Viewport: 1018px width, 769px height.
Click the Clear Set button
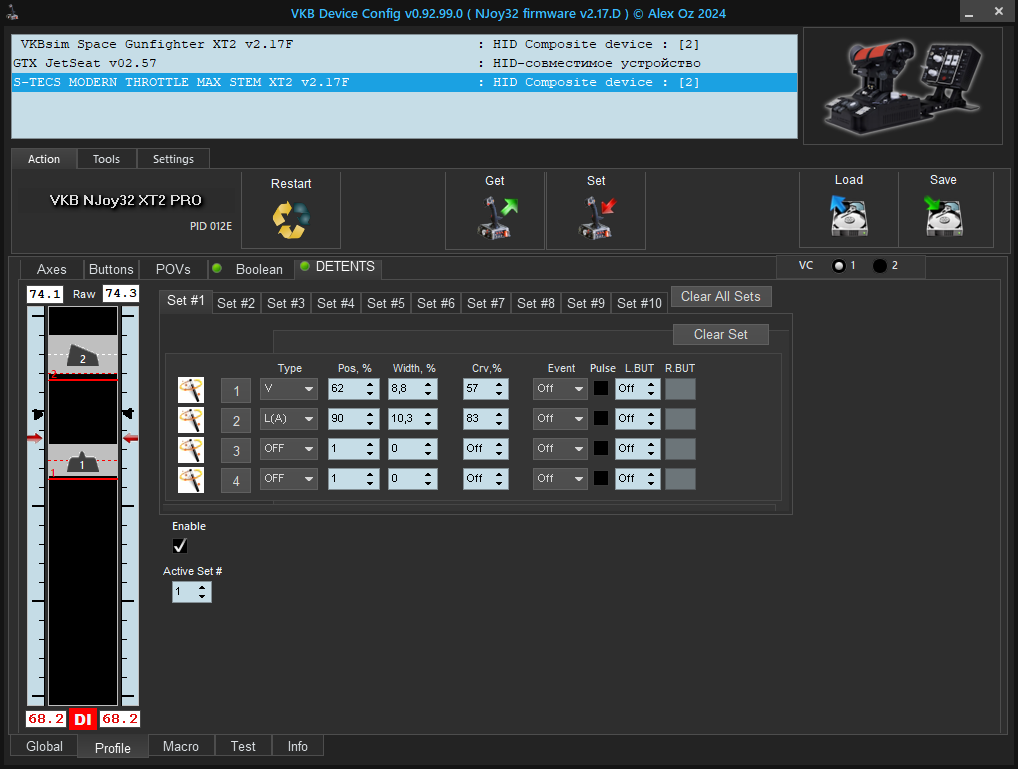(721, 334)
